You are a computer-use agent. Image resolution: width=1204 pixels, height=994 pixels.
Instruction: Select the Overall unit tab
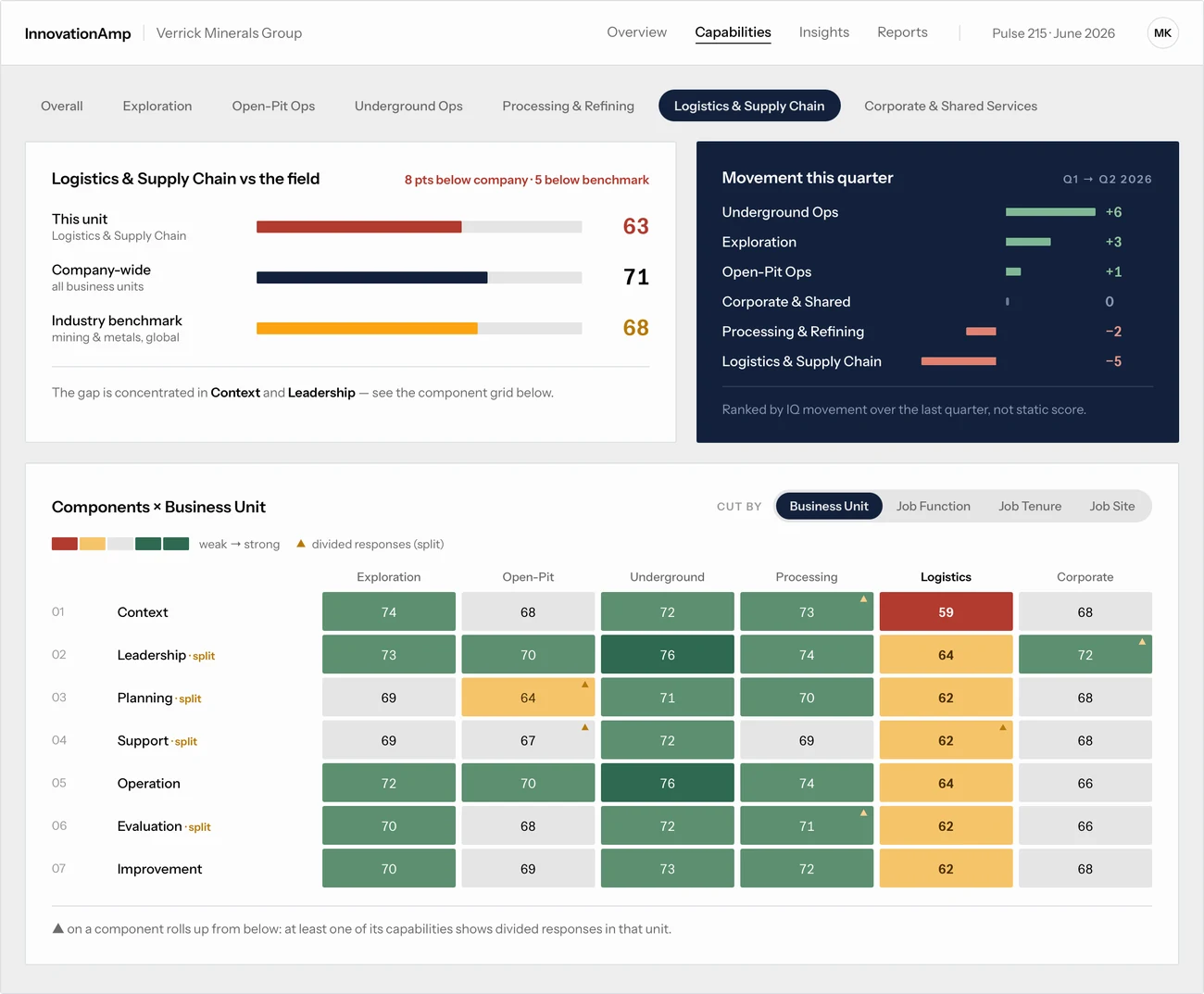click(x=62, y=106)
